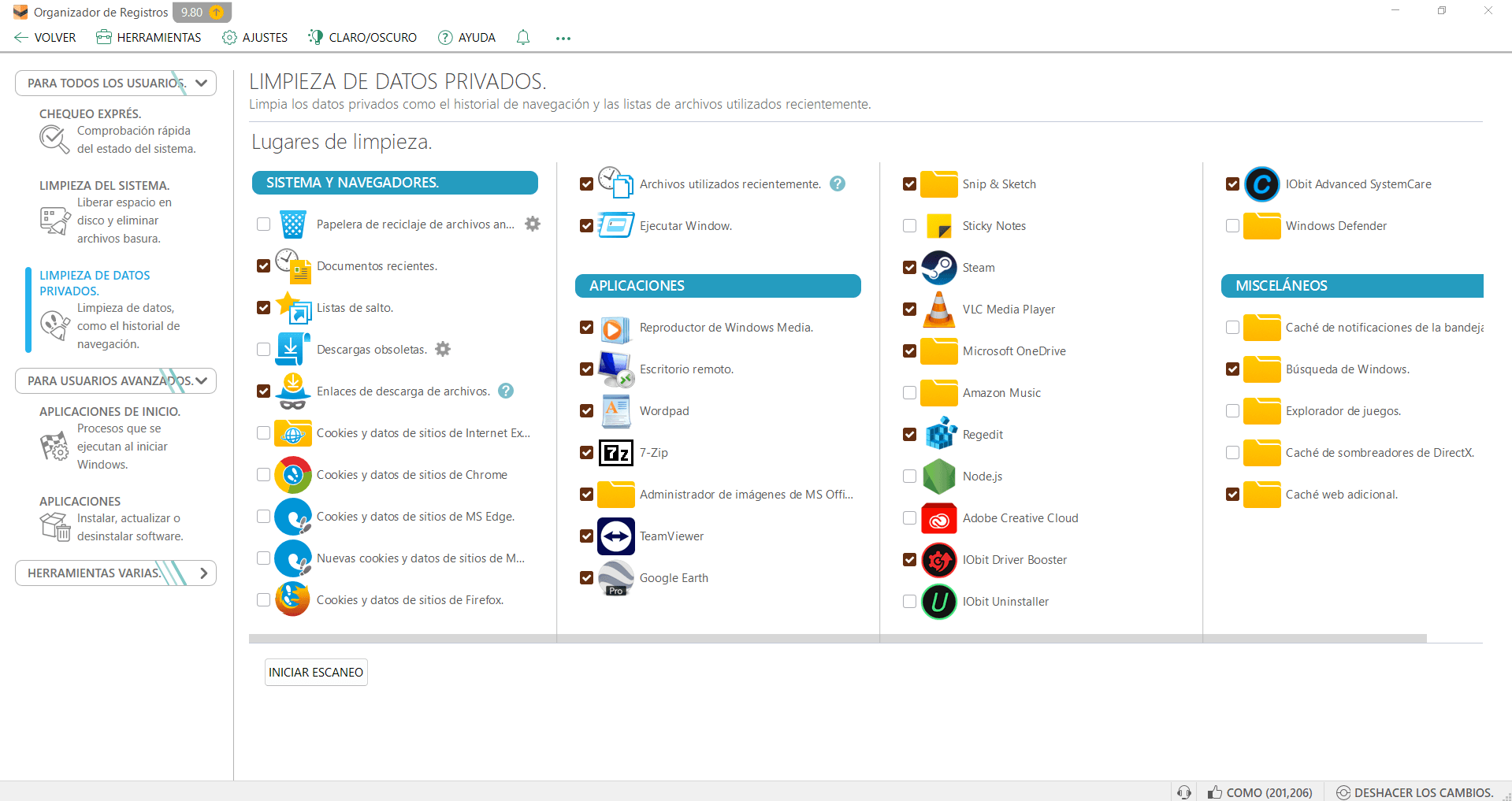Check the Amazon Music checkbox
The image size is (1512, 801).
(x=909, y=393)
